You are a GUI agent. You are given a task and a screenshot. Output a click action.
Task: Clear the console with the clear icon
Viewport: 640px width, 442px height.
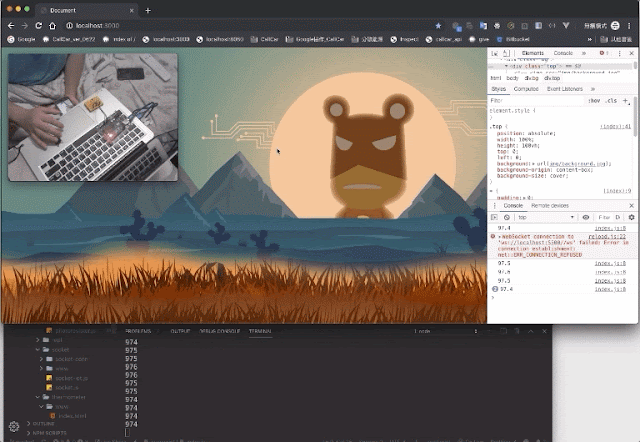point(507,218)
